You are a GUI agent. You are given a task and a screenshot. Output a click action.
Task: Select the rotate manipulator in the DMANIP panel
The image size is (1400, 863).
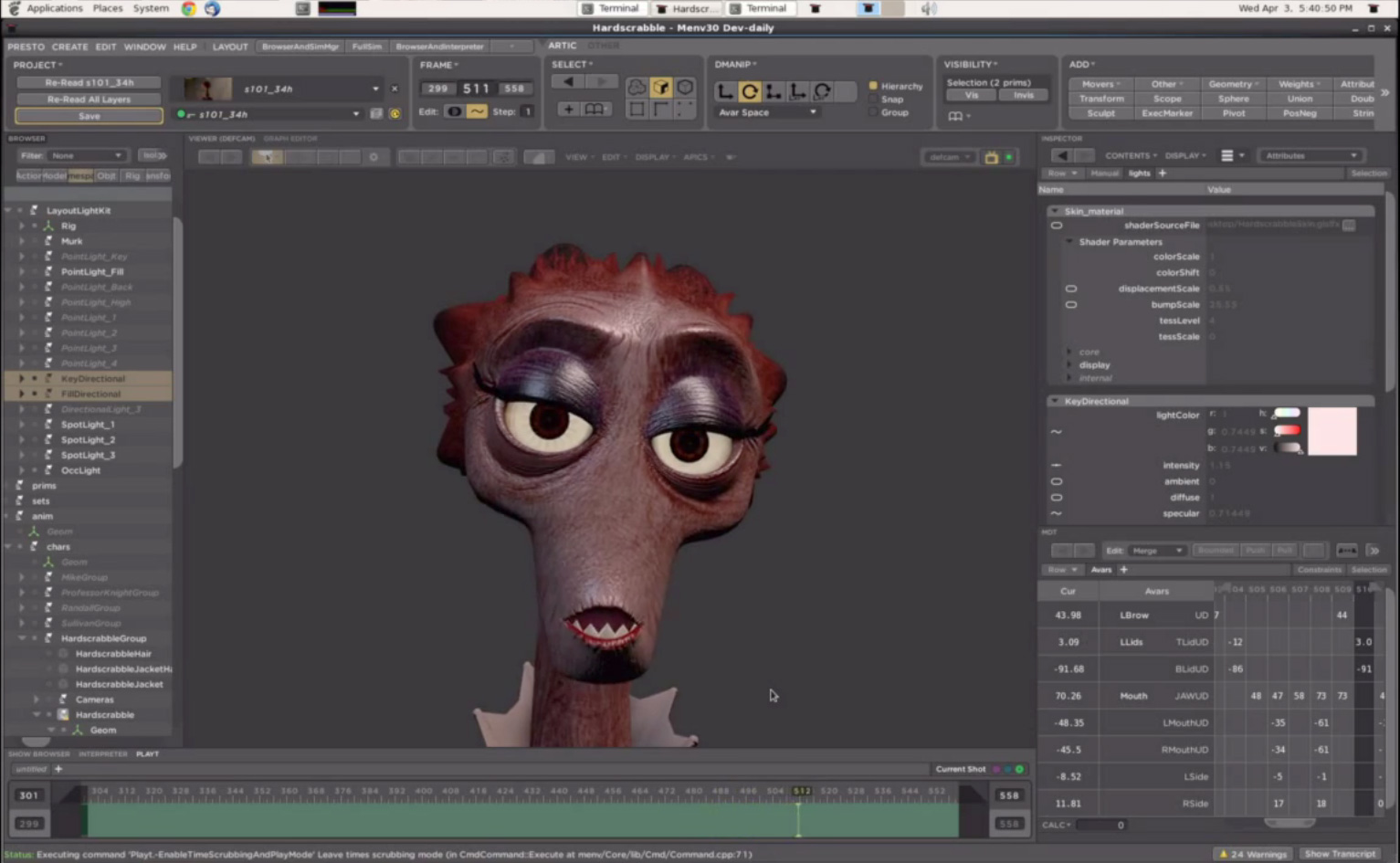pos(750,92)
